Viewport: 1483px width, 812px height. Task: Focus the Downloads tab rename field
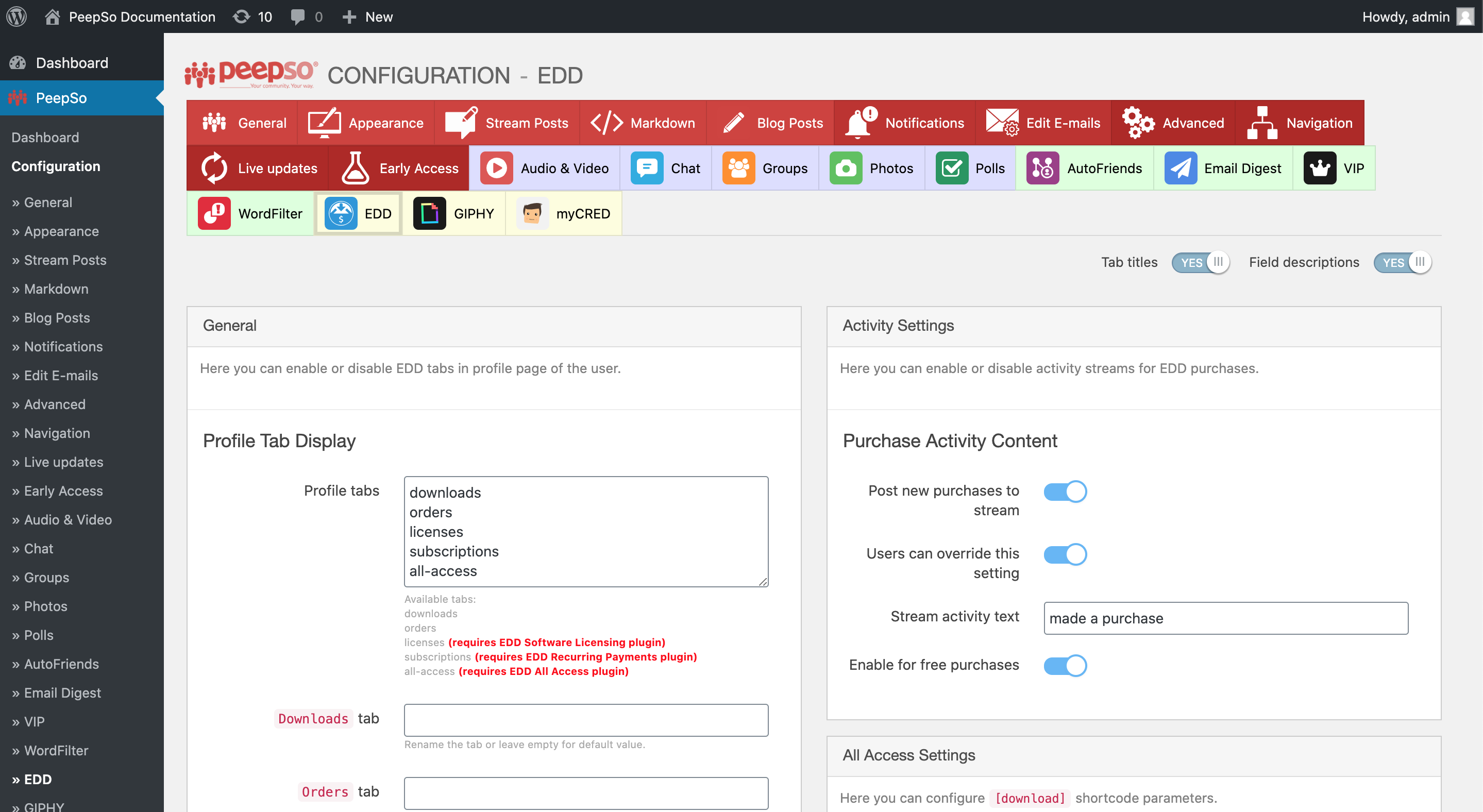click(x=586, y=720)
